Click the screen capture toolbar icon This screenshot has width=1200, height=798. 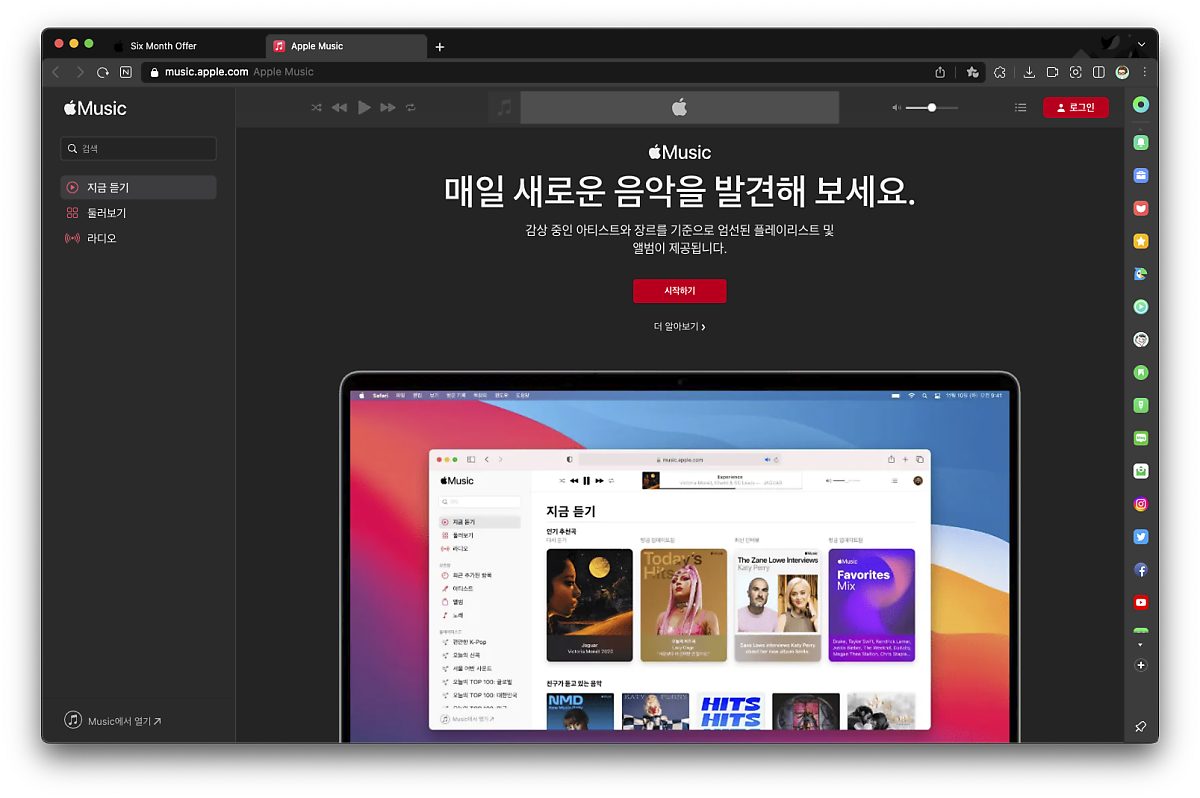pos(1076,72)
